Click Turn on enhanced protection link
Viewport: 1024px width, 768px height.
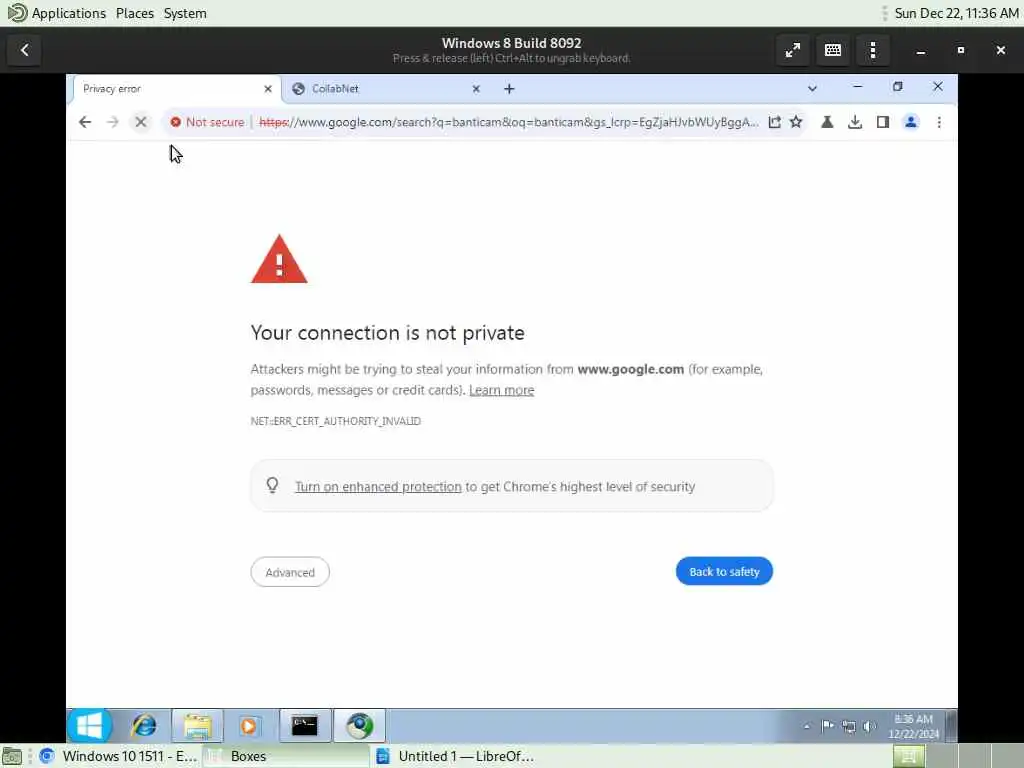(x=378, y=487)
